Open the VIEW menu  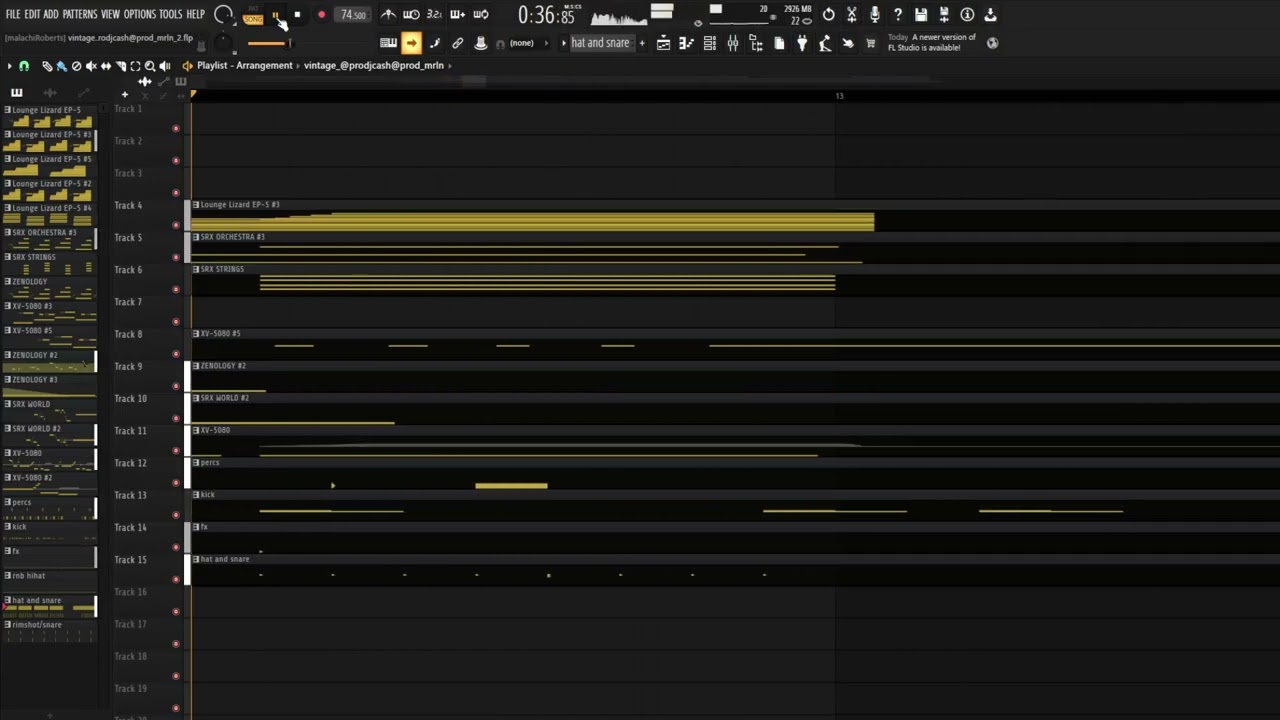[110, 14]
